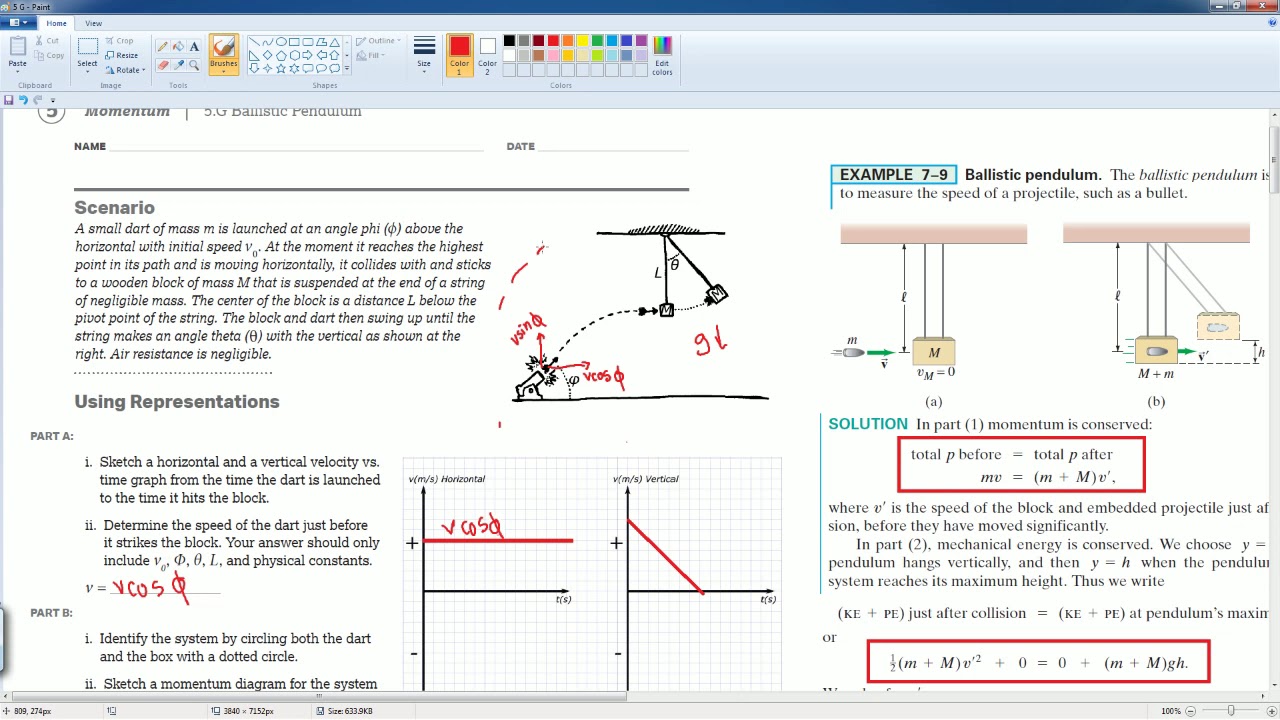Choose the Line shape

tap(254, 42)
